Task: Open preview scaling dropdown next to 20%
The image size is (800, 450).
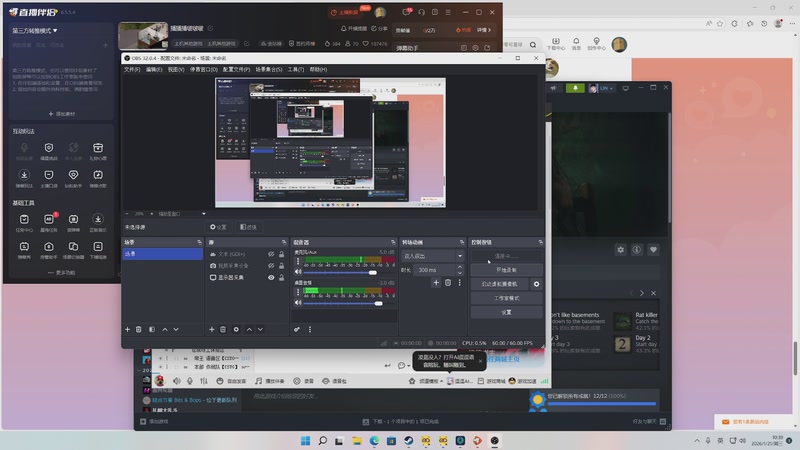Action: (x=204, y=214)
